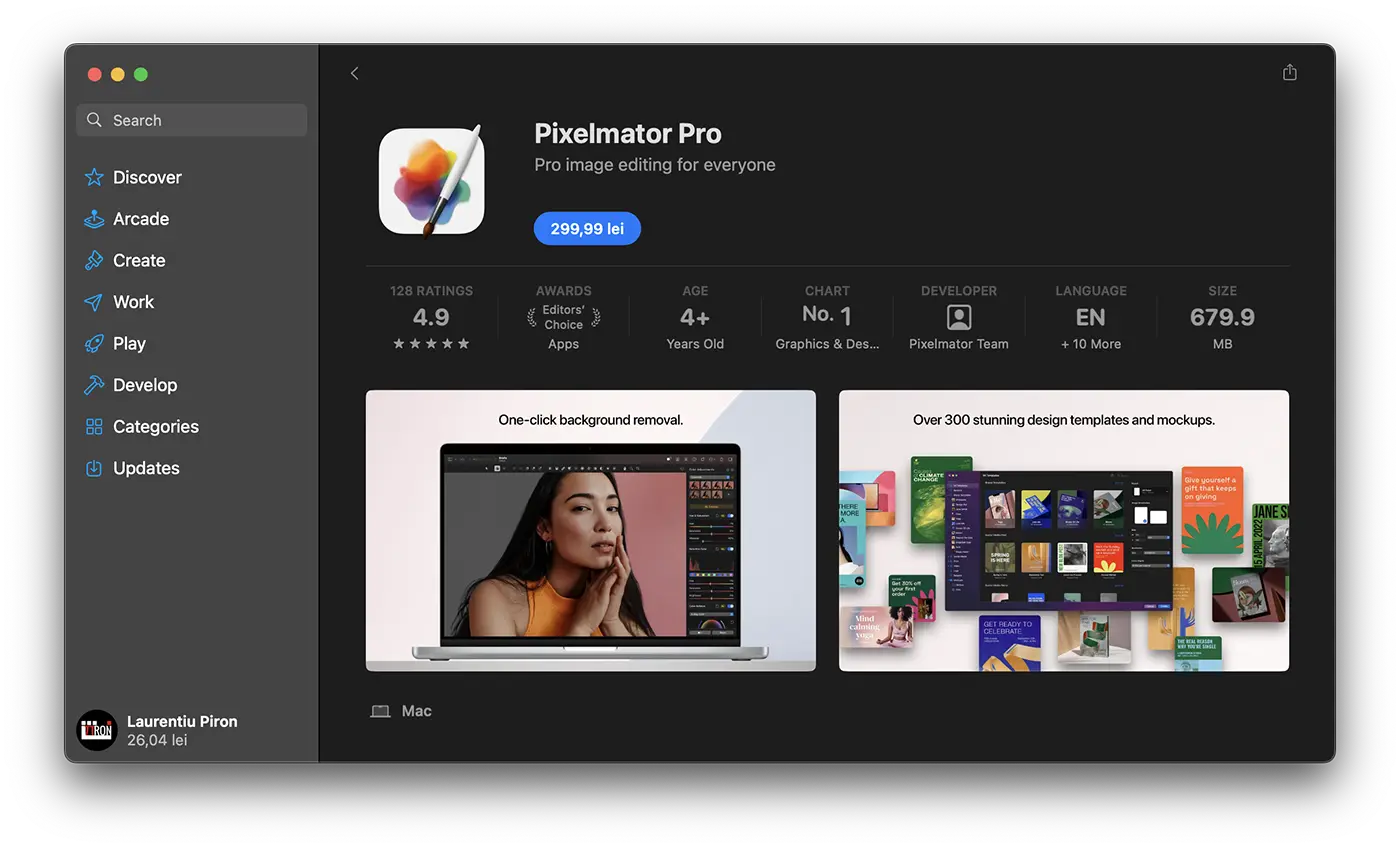Click 'Pro image editing for everyone' subtitle
Image resolution: width=1400 pixels, height=848 pixels.
[x=655, y=165]
